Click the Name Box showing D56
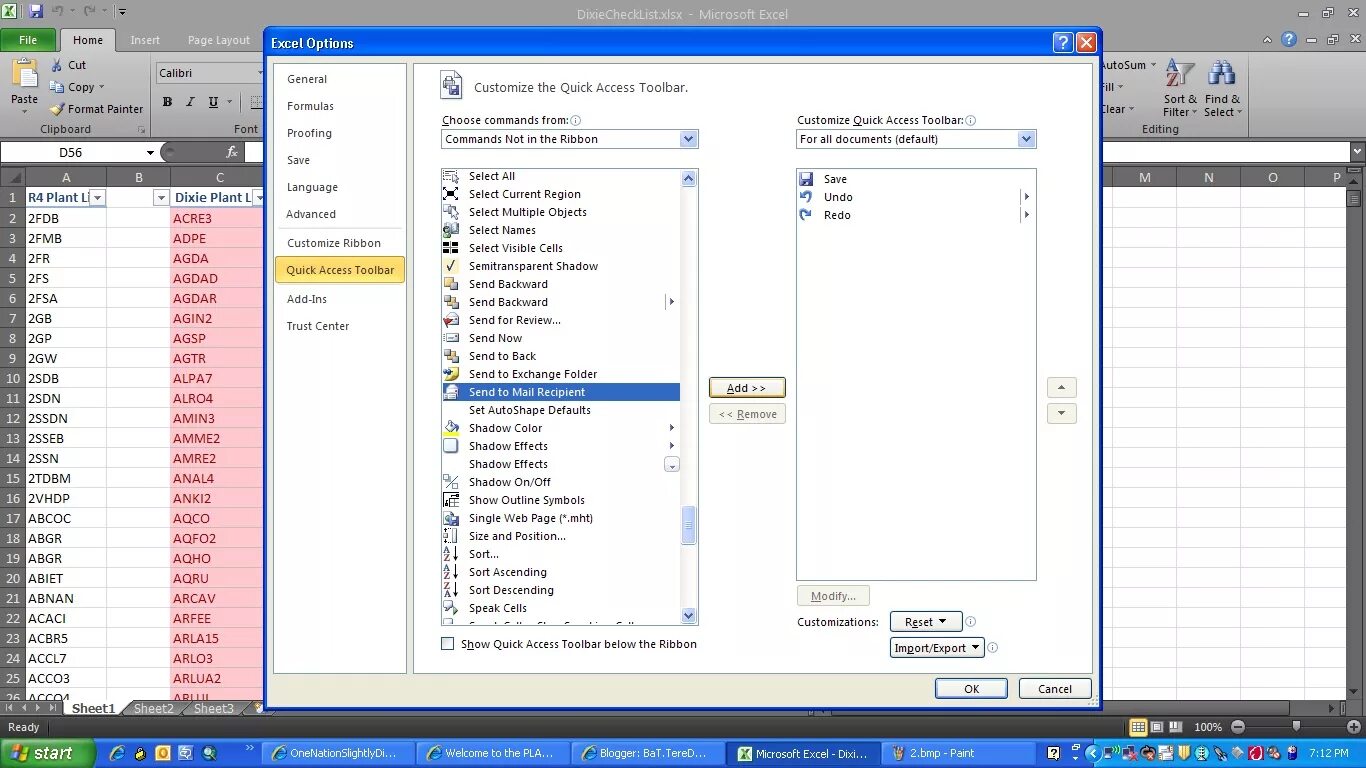Screen dimensions: 1366x768 point(70,152)
